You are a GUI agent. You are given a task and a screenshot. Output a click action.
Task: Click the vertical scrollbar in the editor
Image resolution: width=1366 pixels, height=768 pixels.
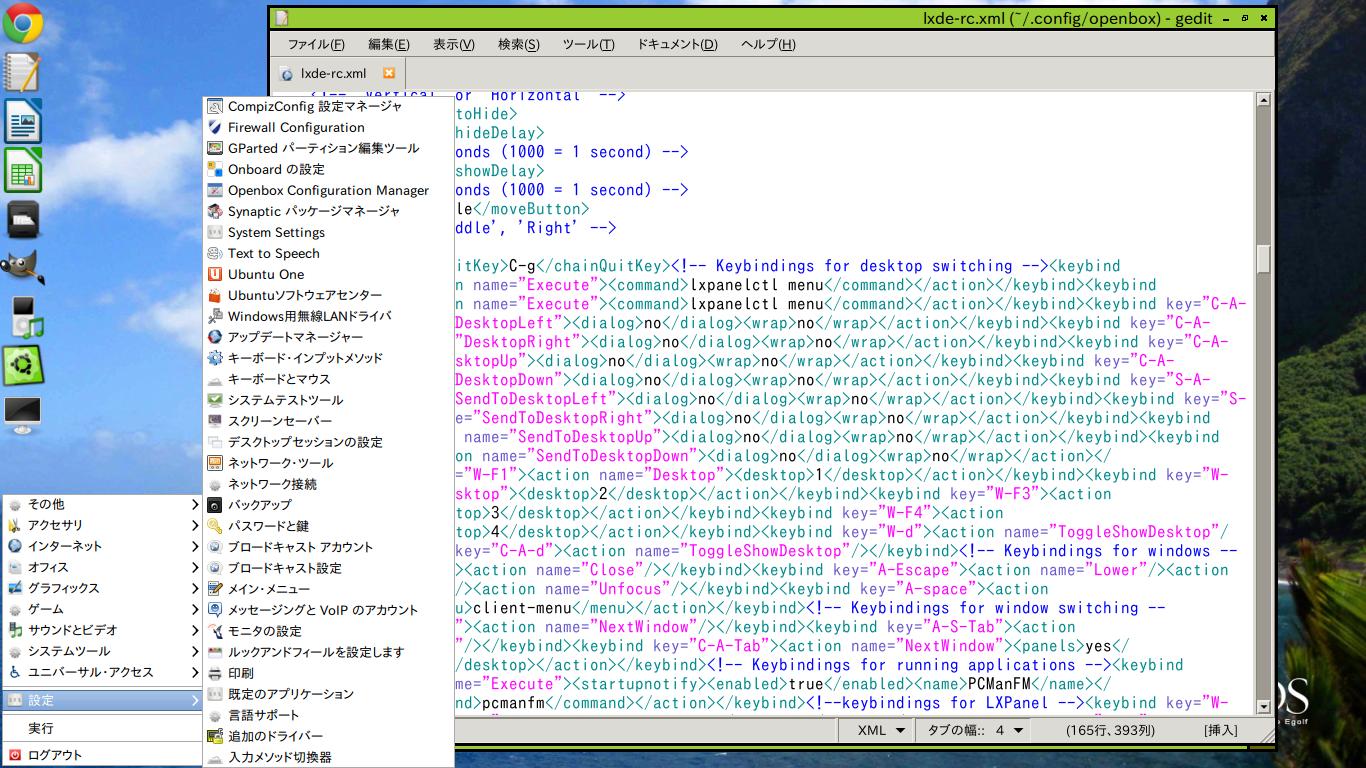[x=1263, y=259]
